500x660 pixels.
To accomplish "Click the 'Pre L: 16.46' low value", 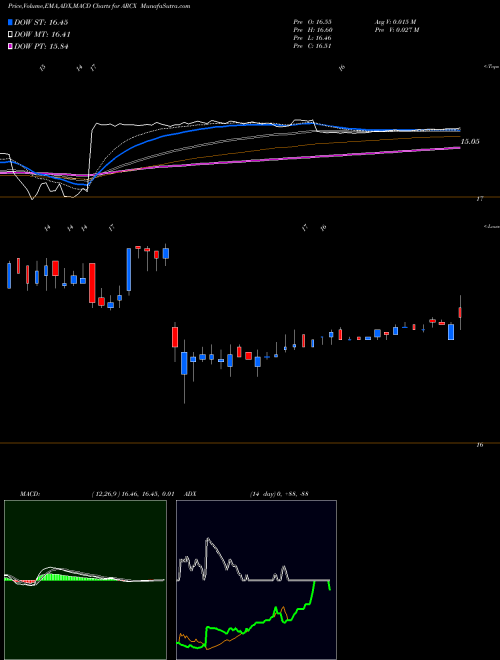I will pyautogui.click(x=313, y=38).
